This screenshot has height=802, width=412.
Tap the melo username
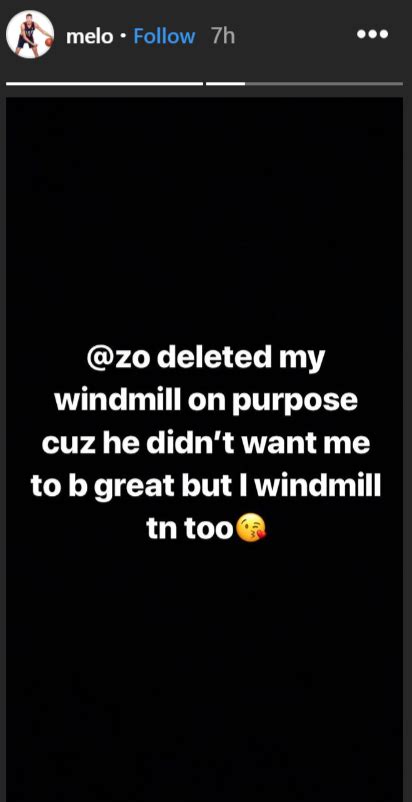[x=88, y=36]
